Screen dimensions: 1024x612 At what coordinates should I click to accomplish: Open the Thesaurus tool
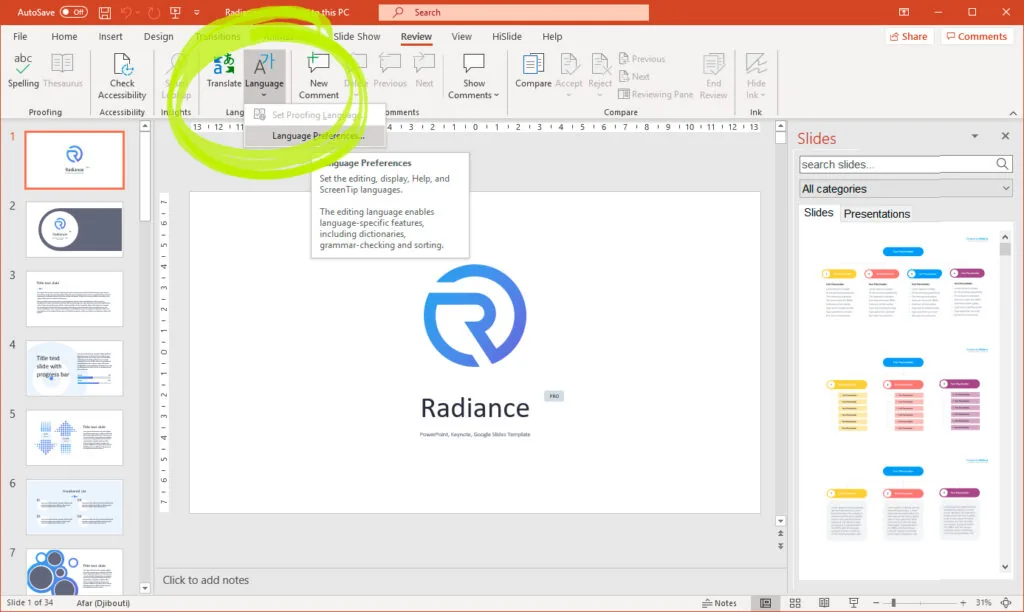click(63, 71)
